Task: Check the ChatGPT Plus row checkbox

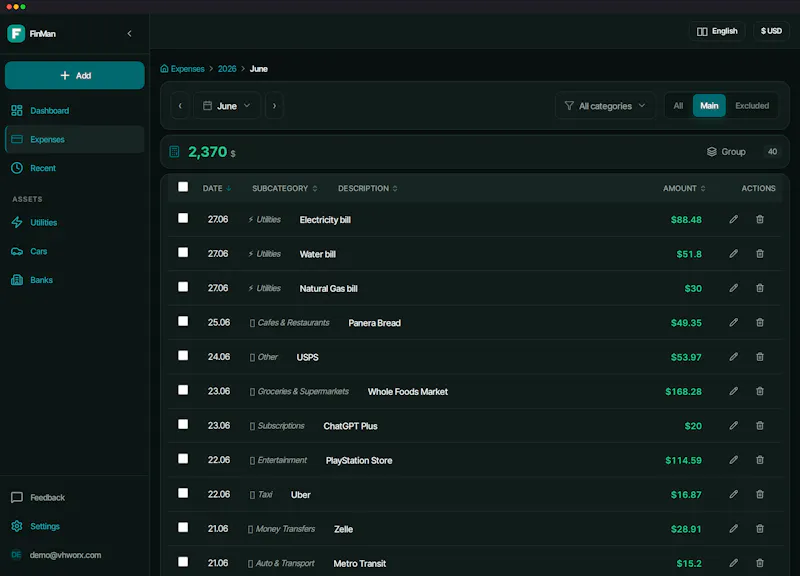Action: [183, 424]
